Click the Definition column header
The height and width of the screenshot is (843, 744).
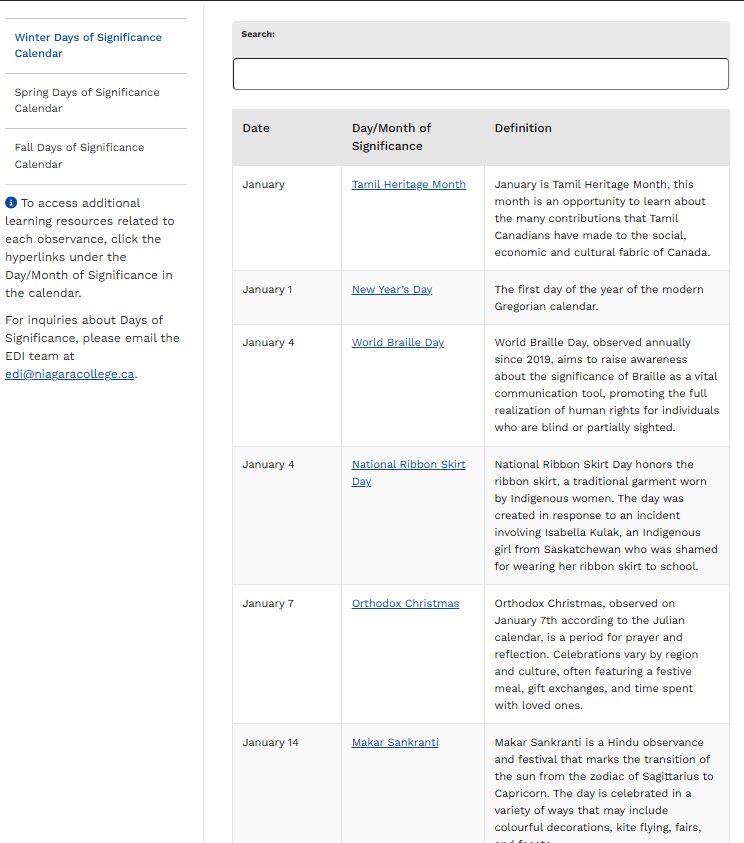[523, 128]
